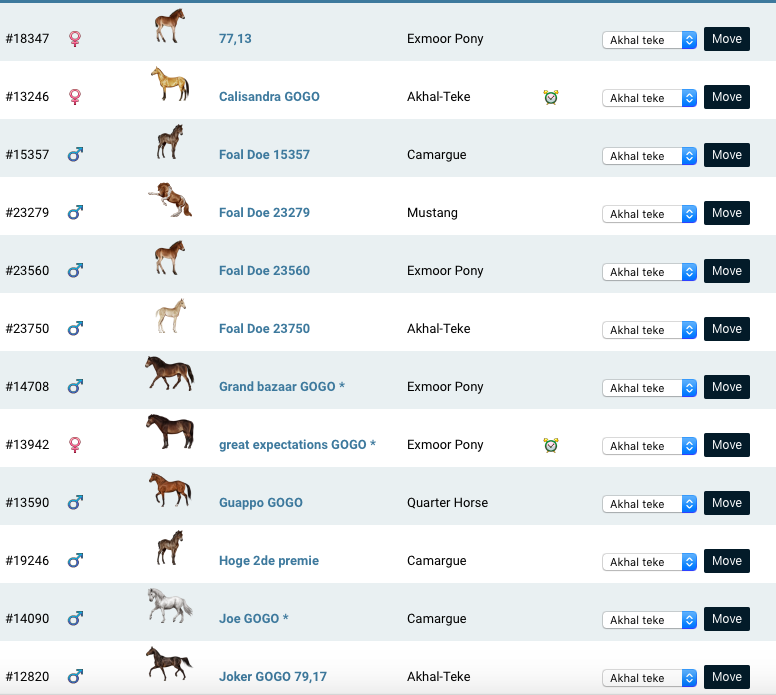Click the alarm clock icon for great expectations GOGO

550,445
